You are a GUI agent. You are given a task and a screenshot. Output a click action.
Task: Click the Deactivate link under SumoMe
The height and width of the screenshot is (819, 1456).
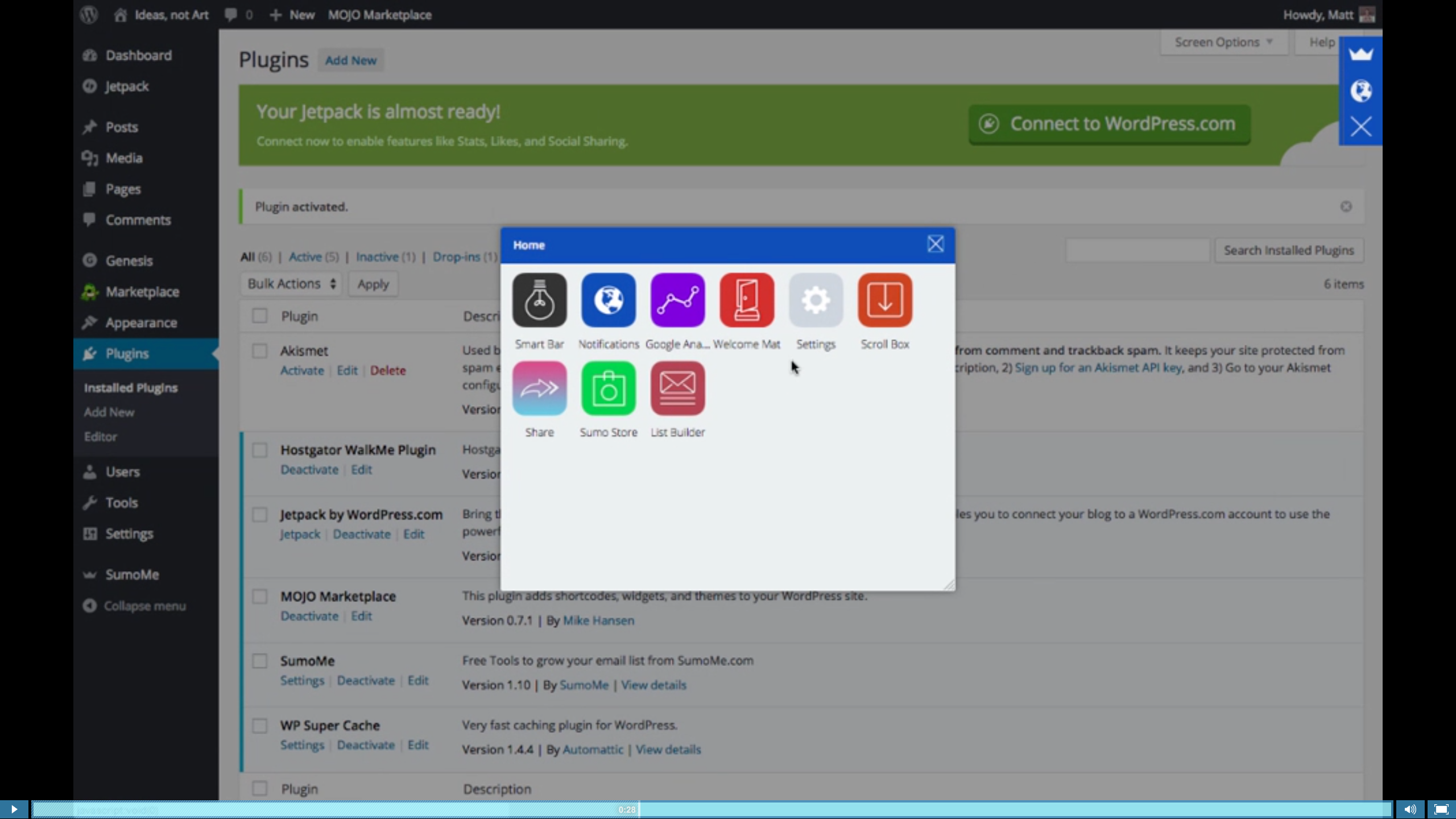click(x=365, y=681)
